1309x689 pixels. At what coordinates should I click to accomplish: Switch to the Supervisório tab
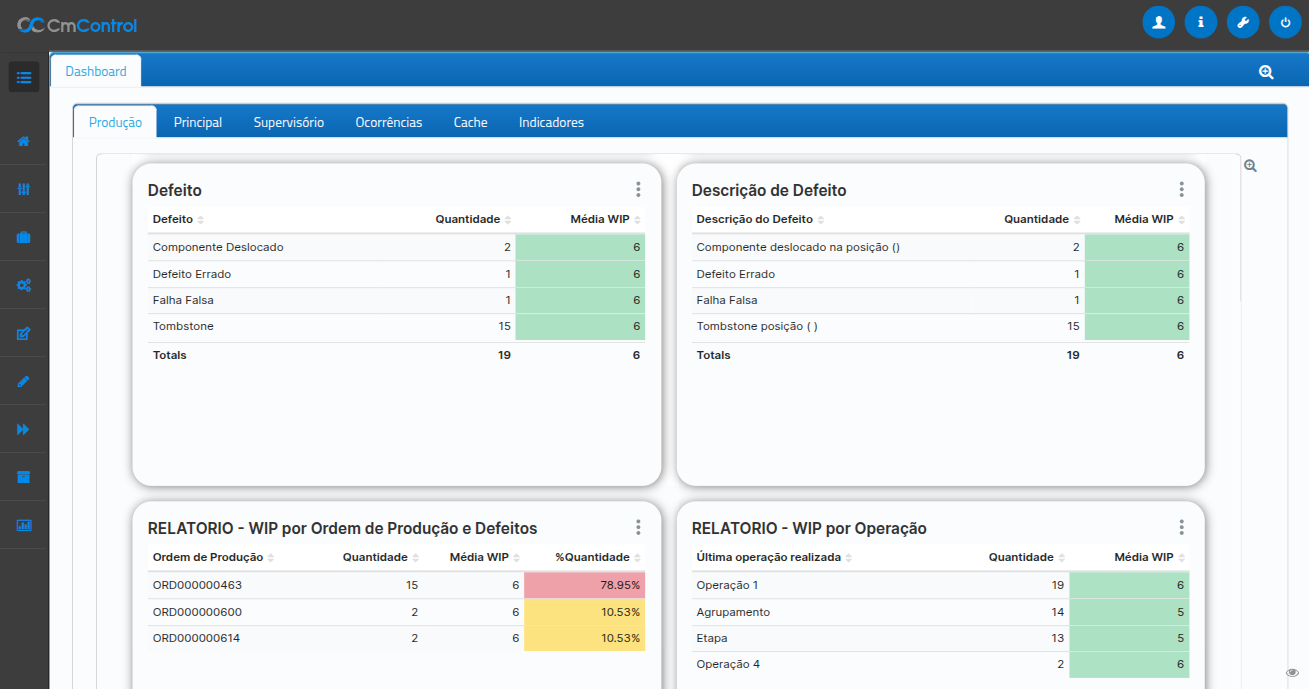[x=288, y=122]
